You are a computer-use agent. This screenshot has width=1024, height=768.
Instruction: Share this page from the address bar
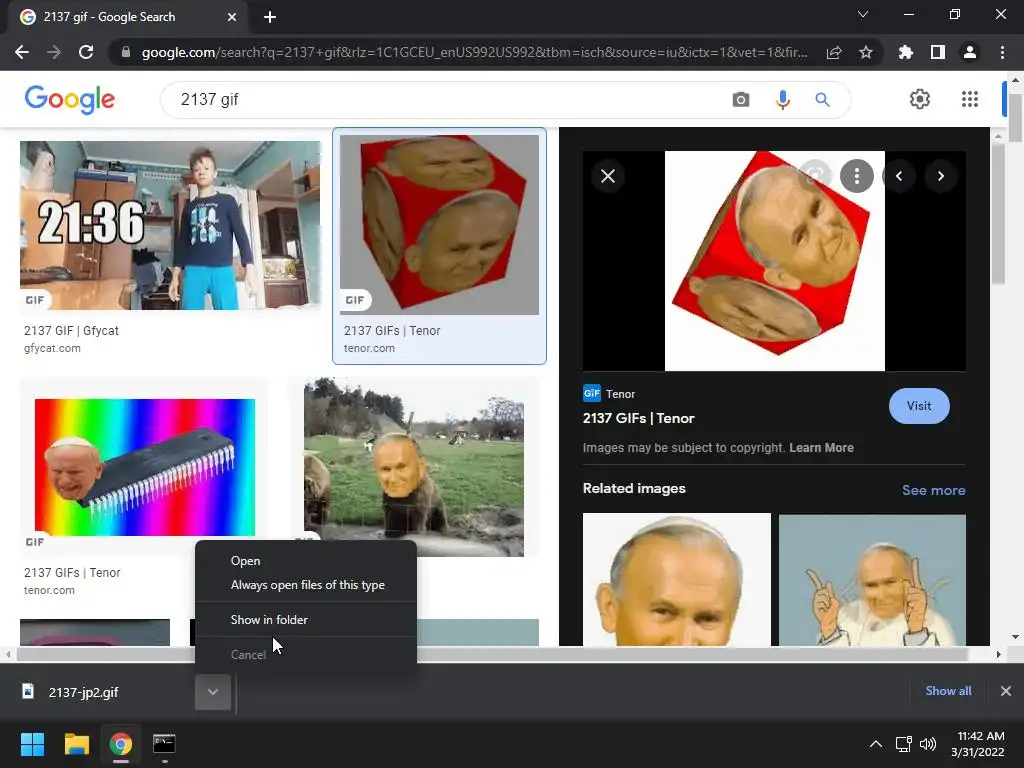(x=834, y=52)
